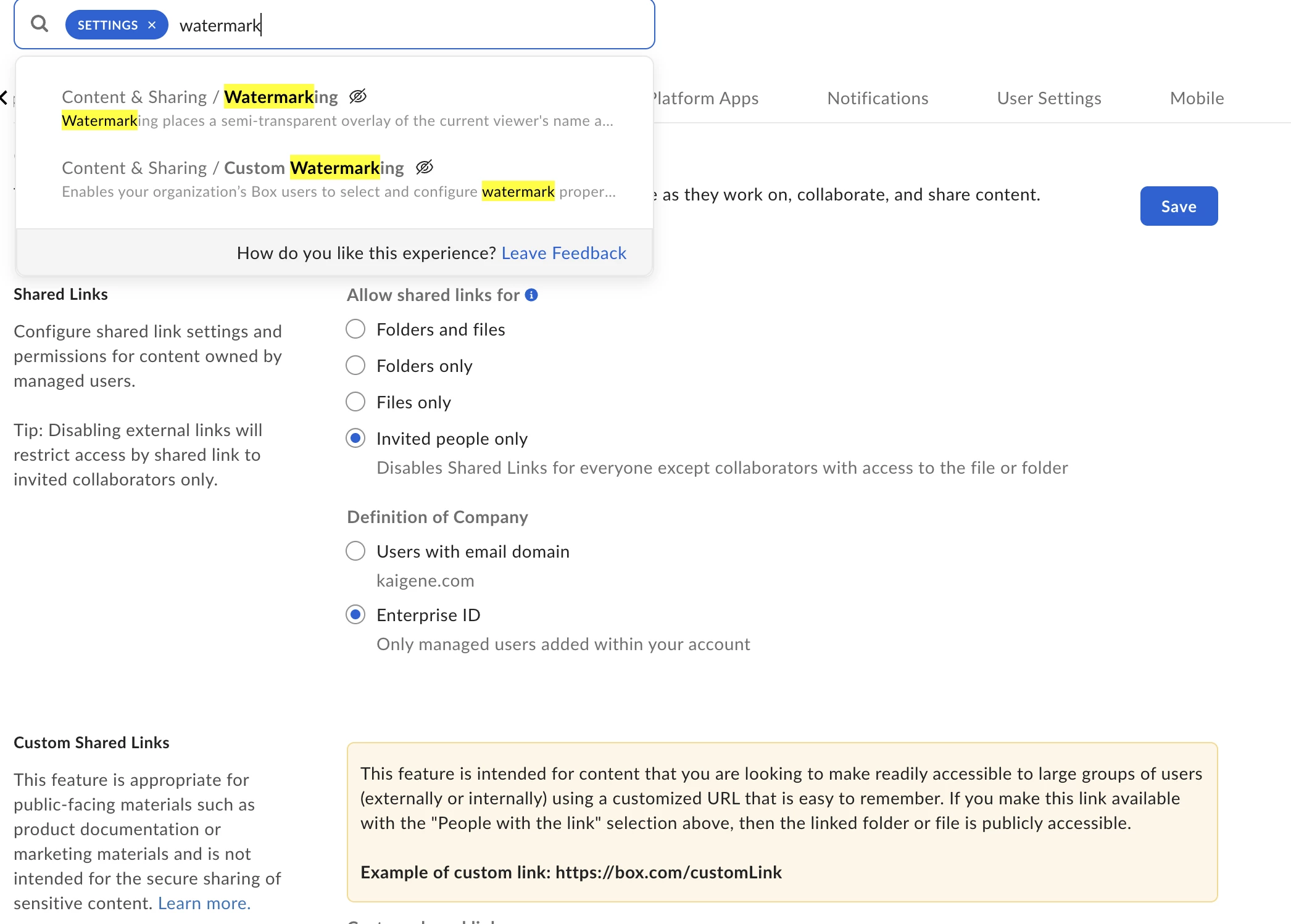This screenshot has height=924, width=1291.
Task: Select Folders only radio option
Action: pos(355,365)
